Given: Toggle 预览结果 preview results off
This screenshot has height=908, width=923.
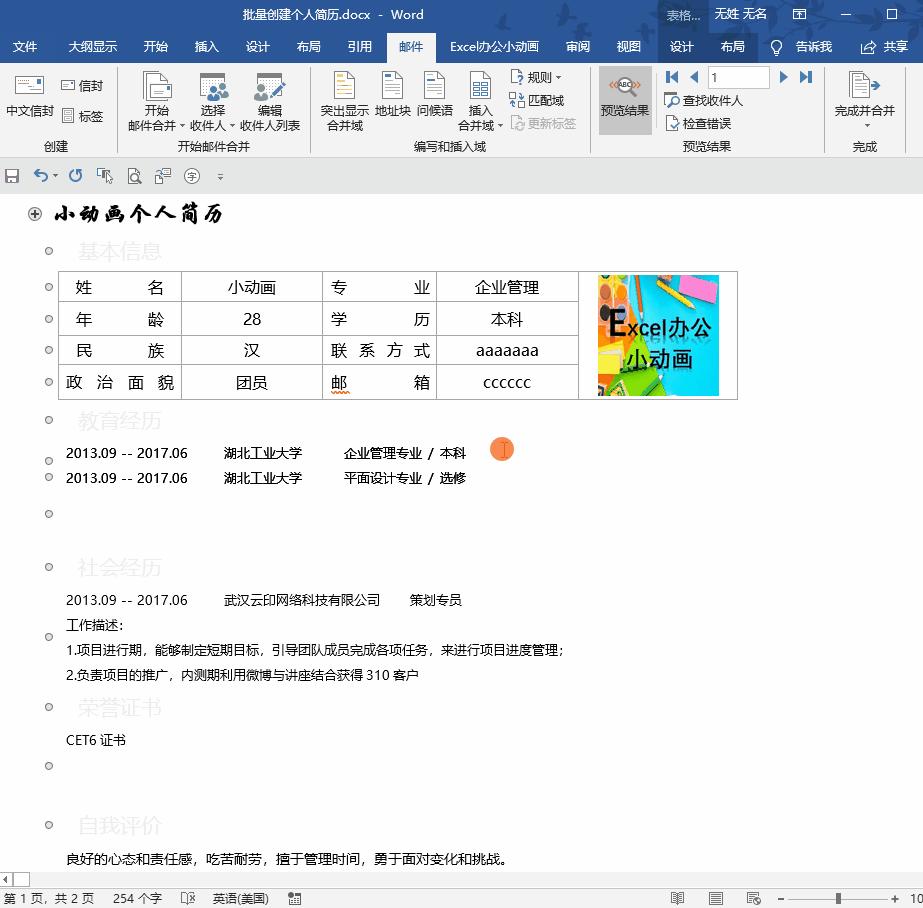Looking at the screenshot, I should [625, 100].
